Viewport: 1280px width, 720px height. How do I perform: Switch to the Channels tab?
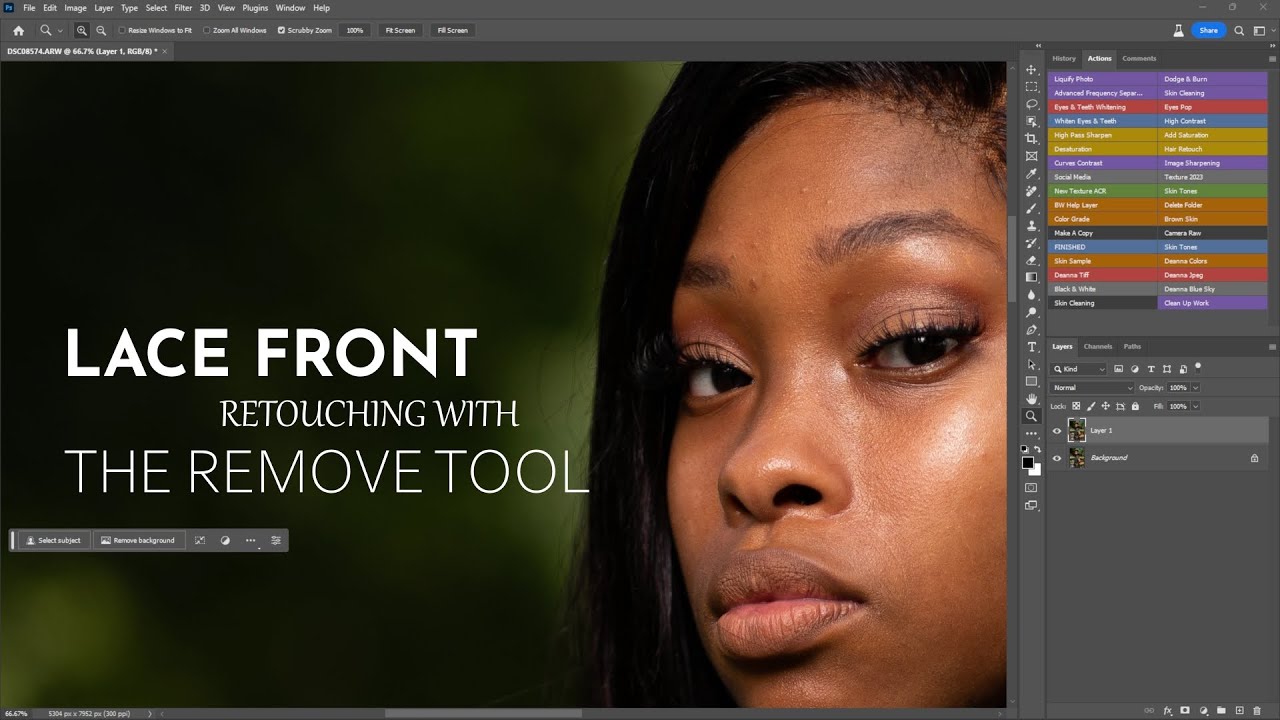click(x=1098, y=346)
